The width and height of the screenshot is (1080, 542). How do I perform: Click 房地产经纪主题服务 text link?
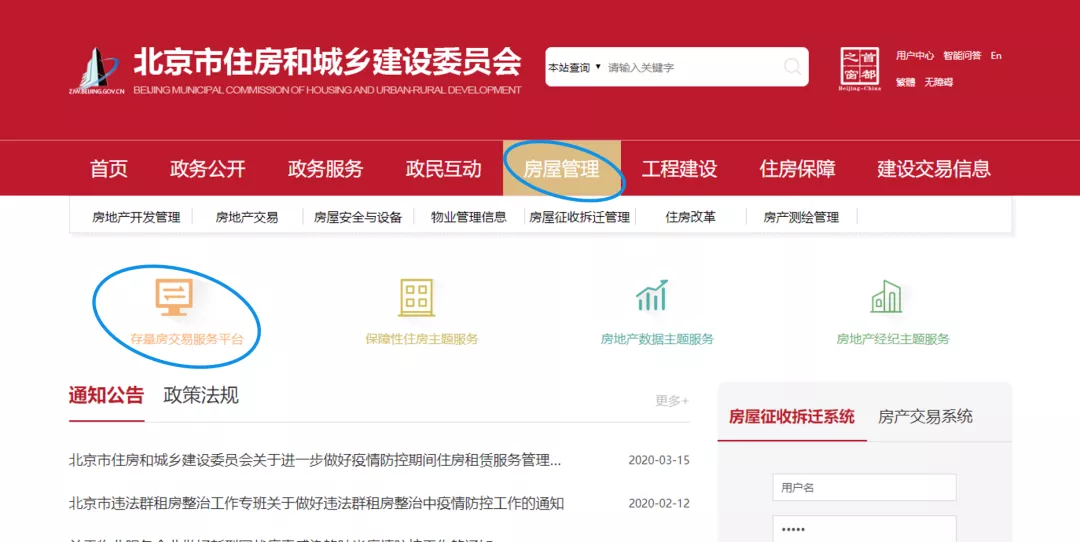click(893, 340)
